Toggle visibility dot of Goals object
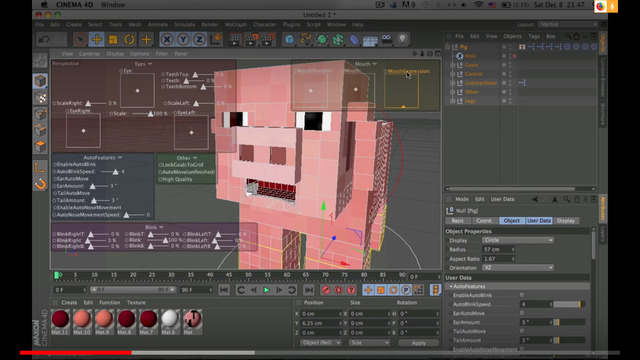Viewport: 640px width, 360px height. (x=504, y=64)
